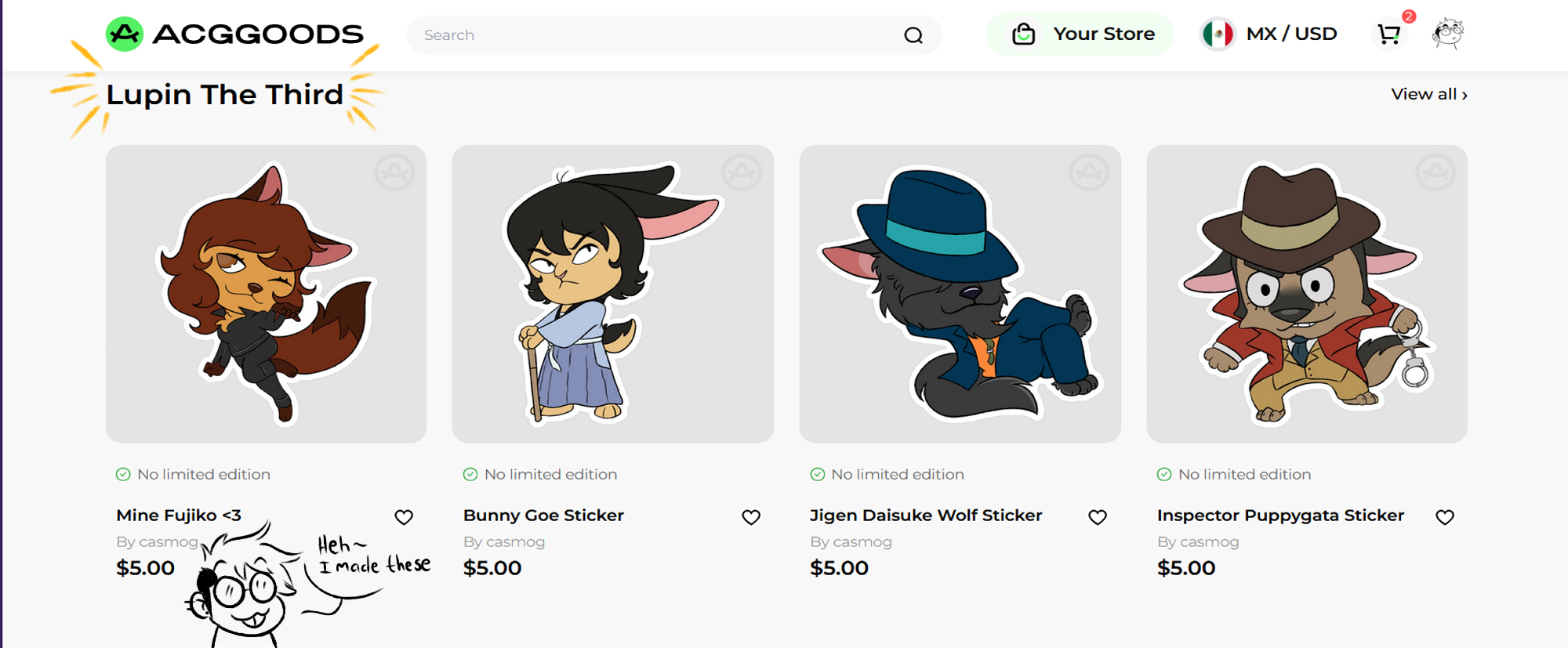The height and width of the screenshot is (648, 1568).
Task: Favorite the Bunny Goe Sticker
Action: tap(751, 517)
